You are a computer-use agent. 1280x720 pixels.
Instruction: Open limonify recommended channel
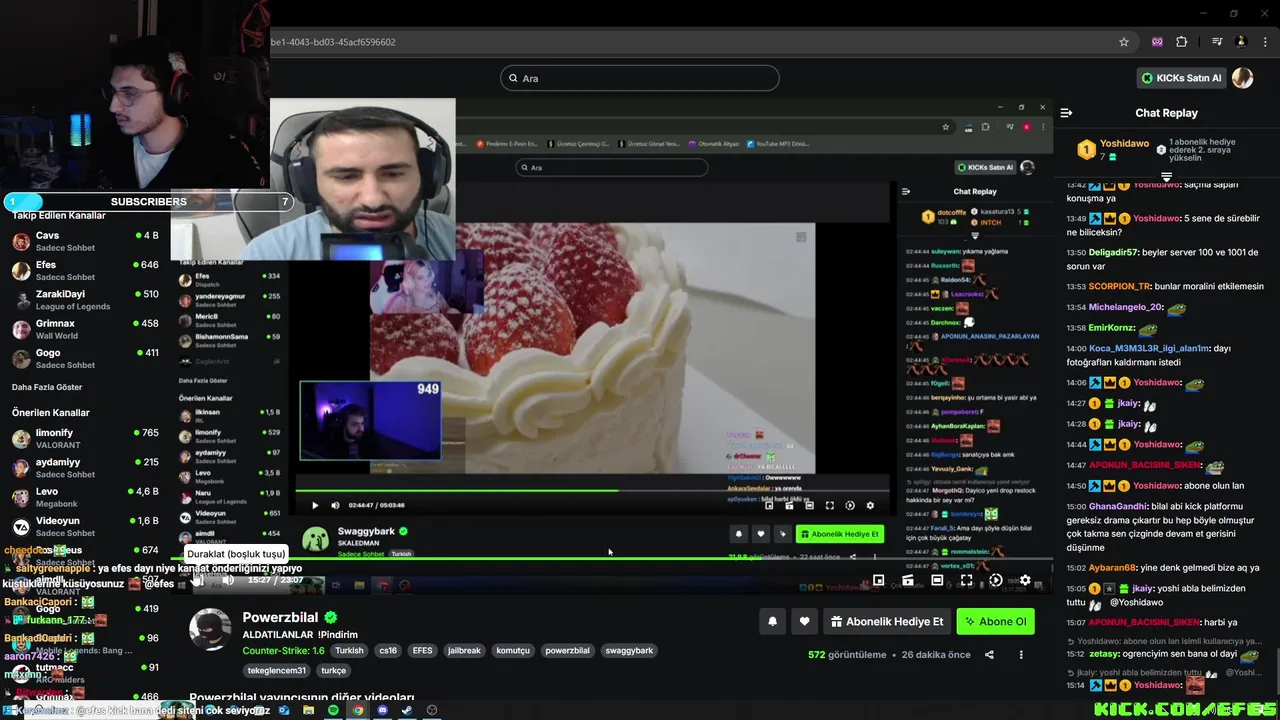coord(85,438)
